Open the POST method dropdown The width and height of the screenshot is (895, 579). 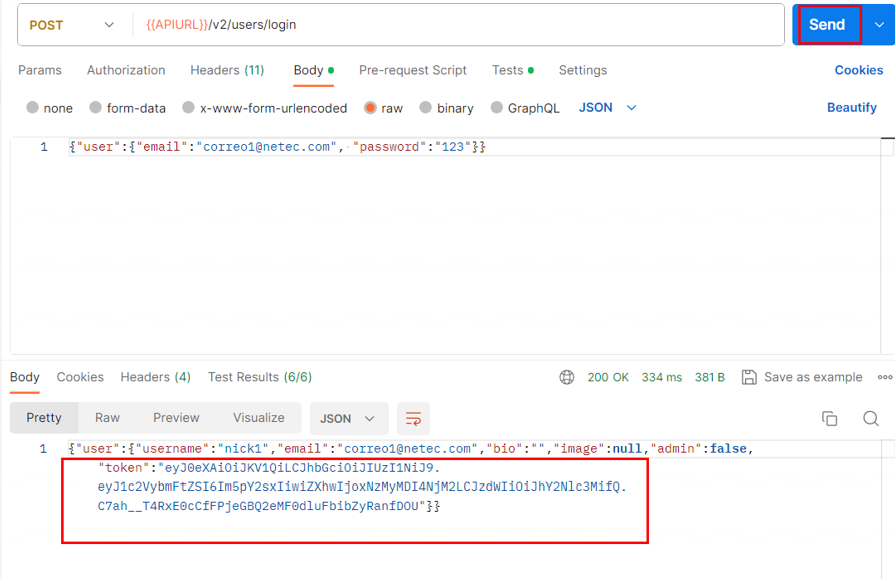72,25
